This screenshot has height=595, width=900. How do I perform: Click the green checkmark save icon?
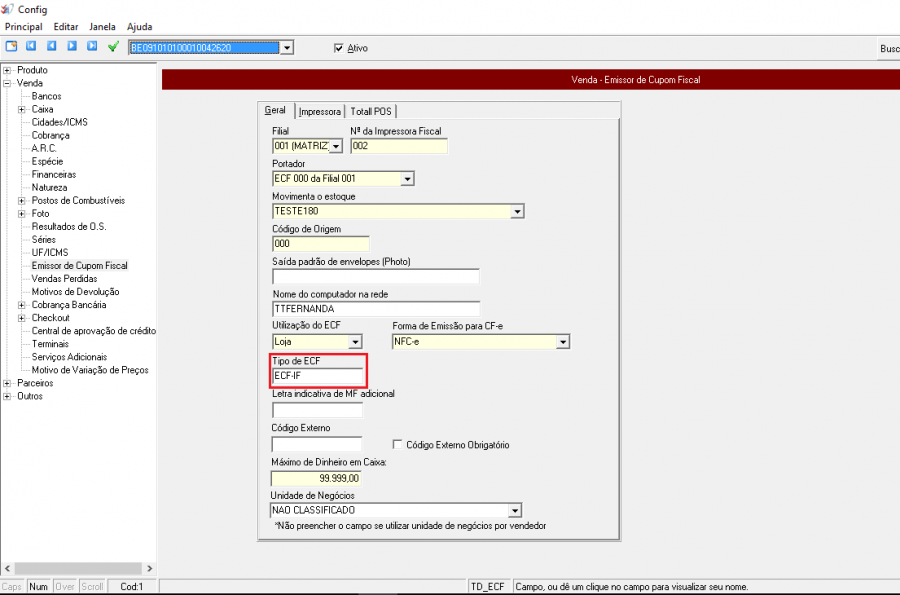[x=114, y=46]
